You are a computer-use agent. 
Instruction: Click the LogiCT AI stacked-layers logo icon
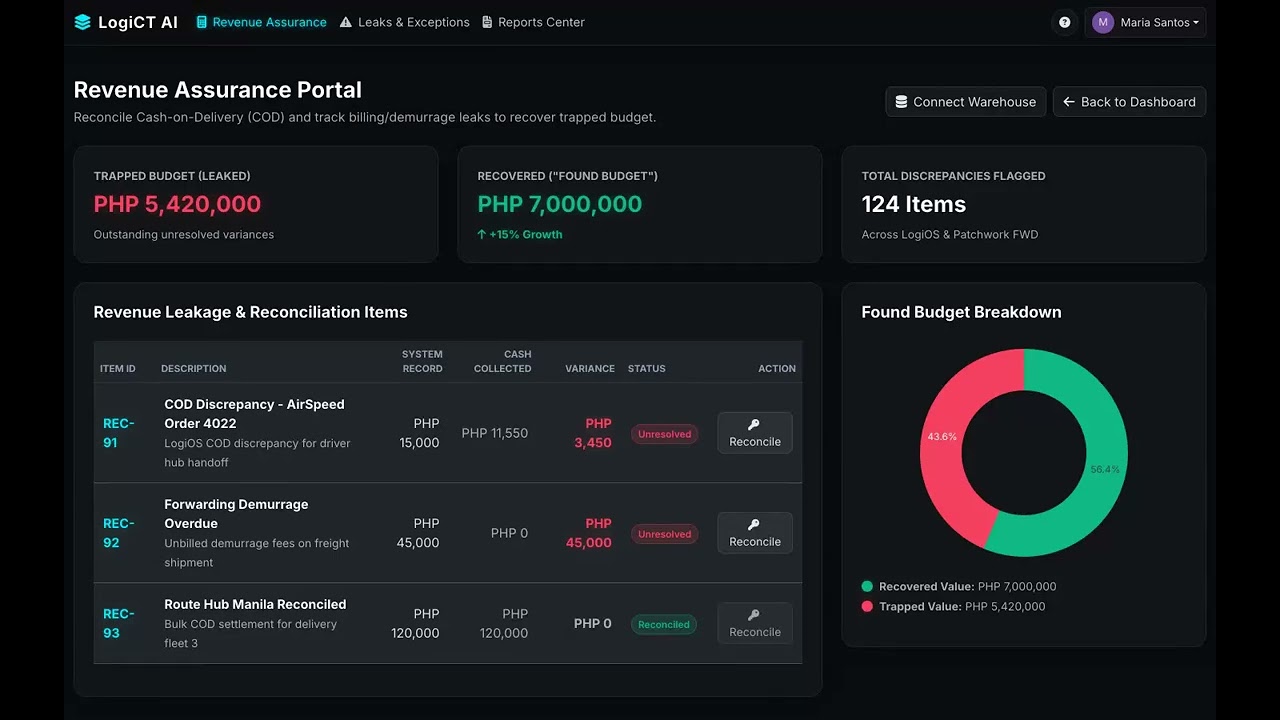82,22
